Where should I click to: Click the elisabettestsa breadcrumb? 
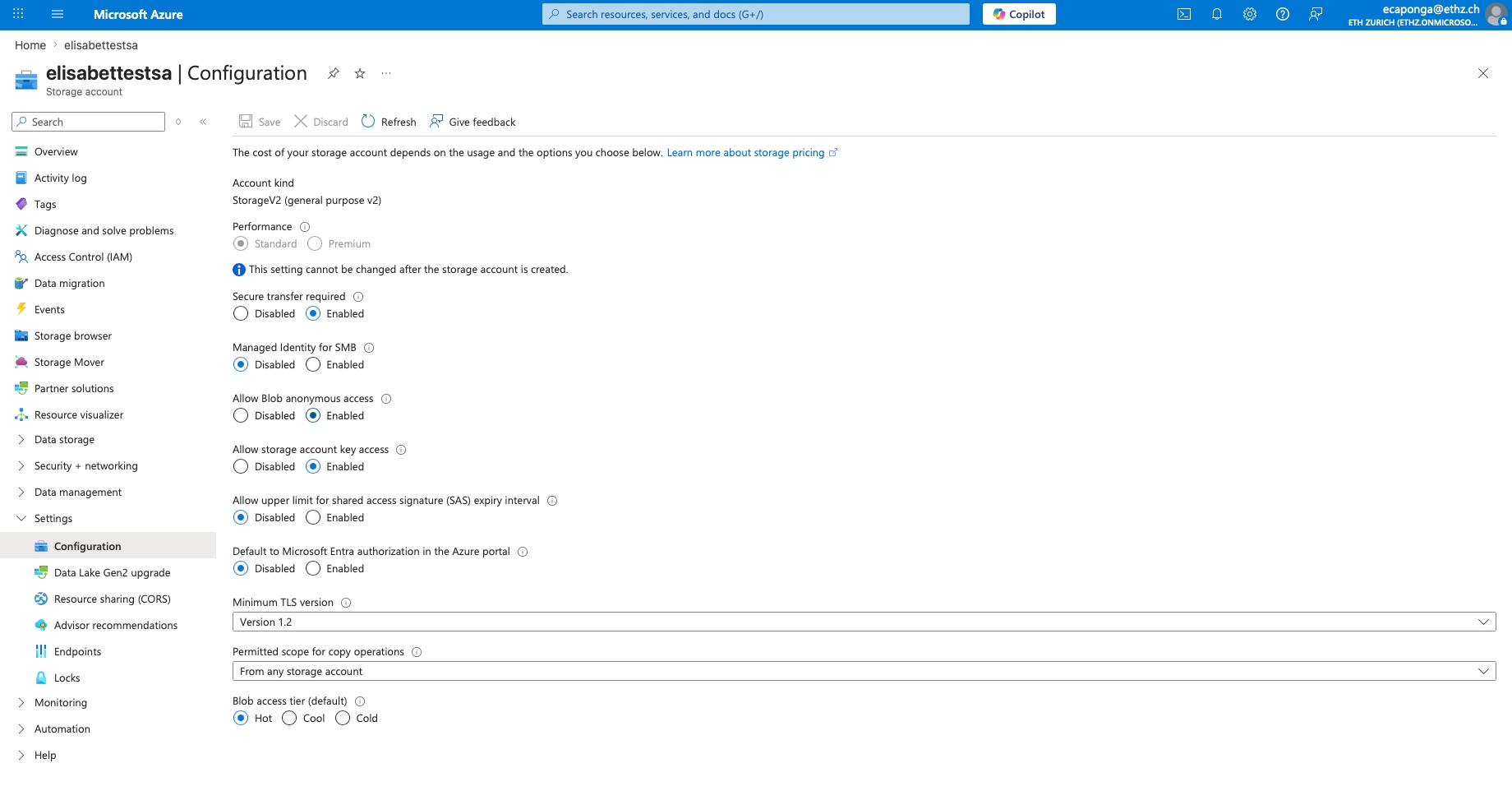101,45
